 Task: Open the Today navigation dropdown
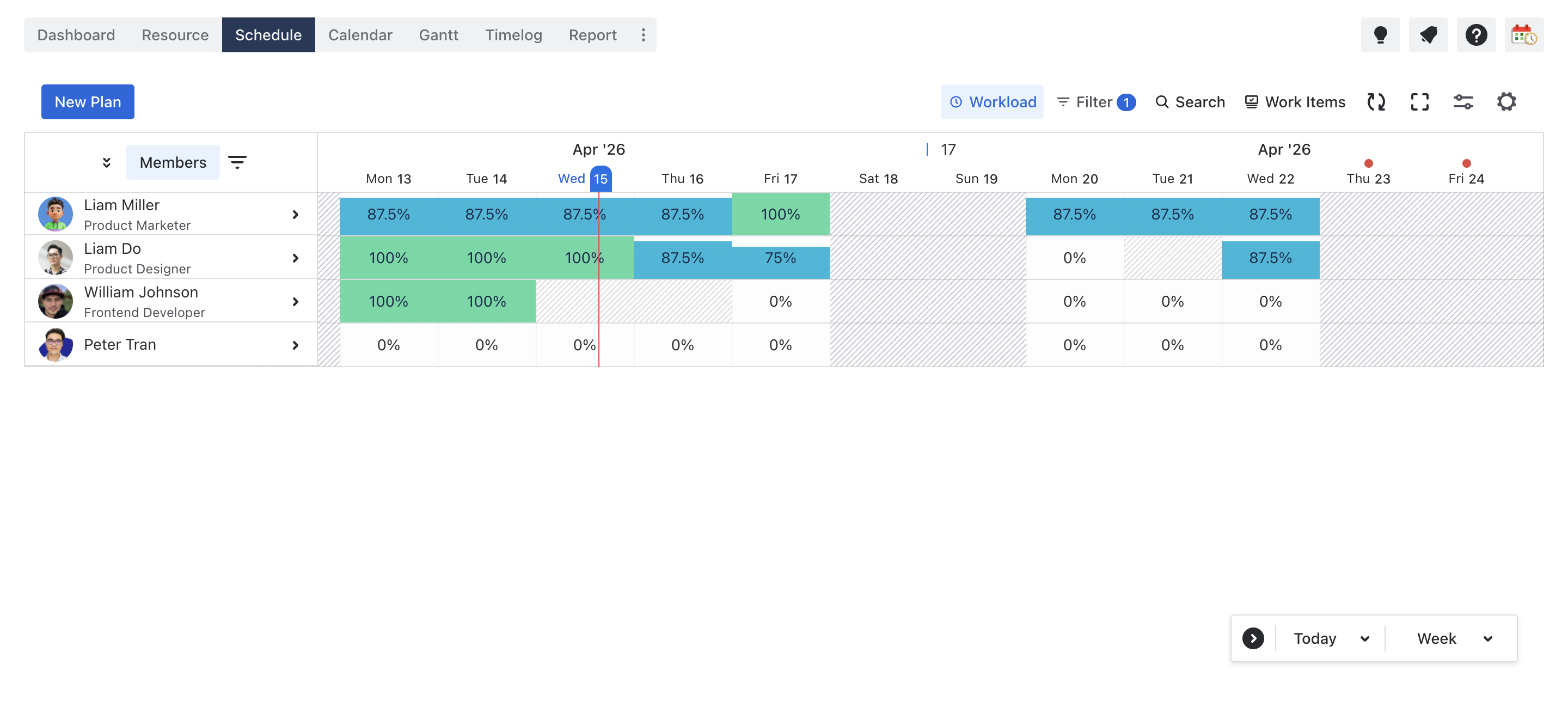point(1330,638)
